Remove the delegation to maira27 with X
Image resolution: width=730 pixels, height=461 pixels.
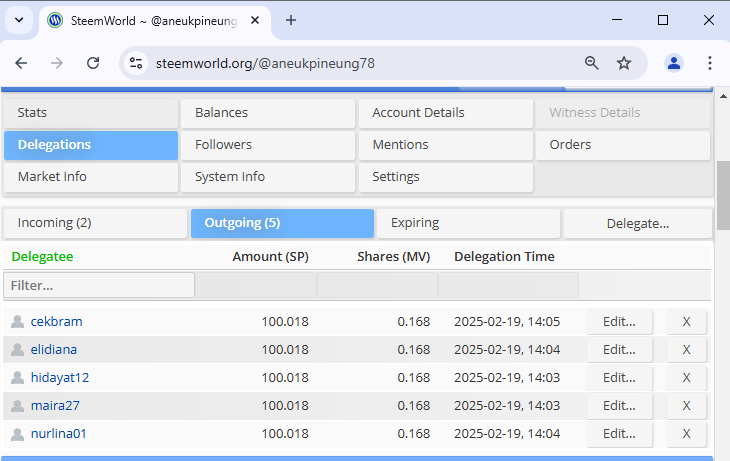coord(686,406)
